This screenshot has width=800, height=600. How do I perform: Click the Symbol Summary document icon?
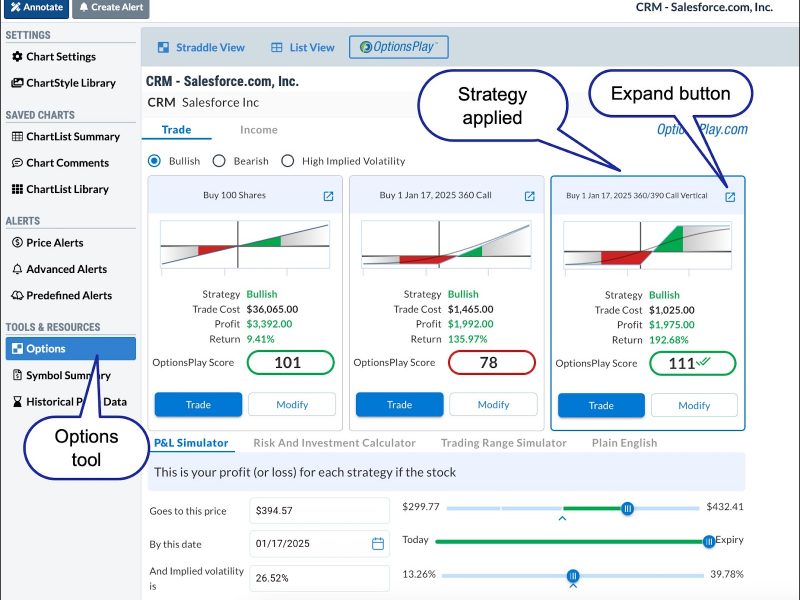(17, 375)
